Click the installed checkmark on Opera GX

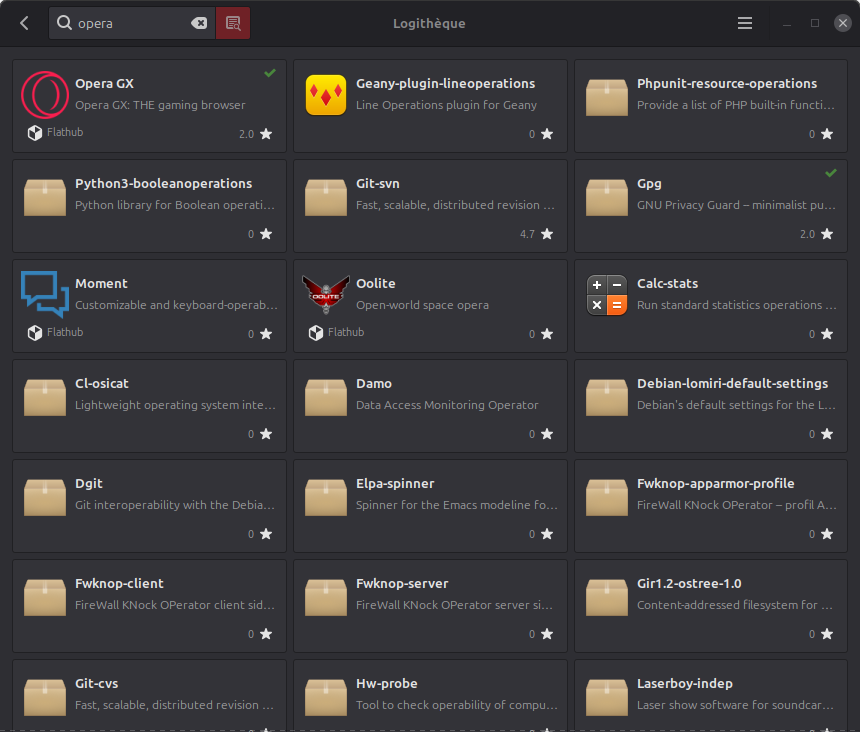pos(270,73)
